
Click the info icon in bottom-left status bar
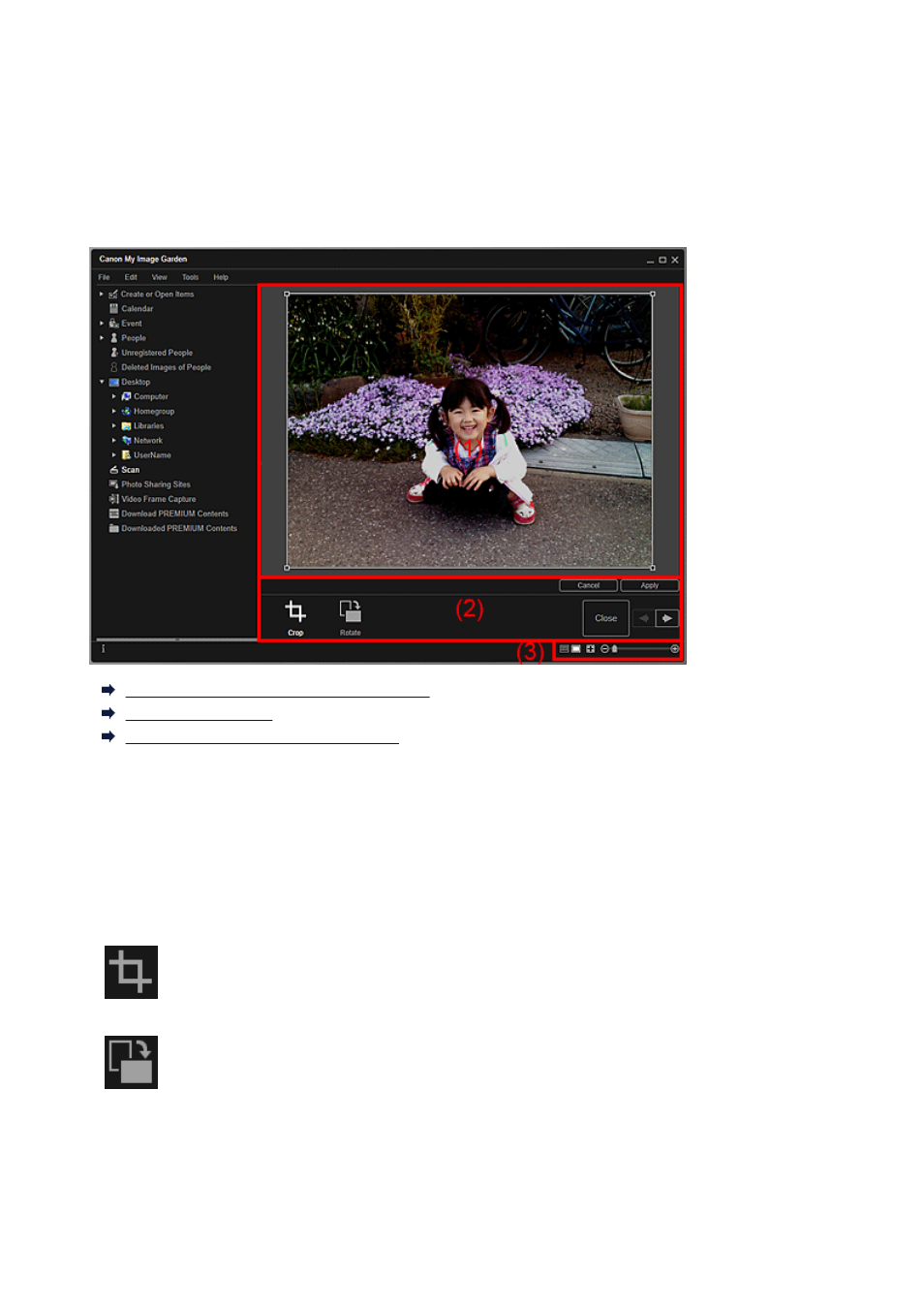[103, 649]
